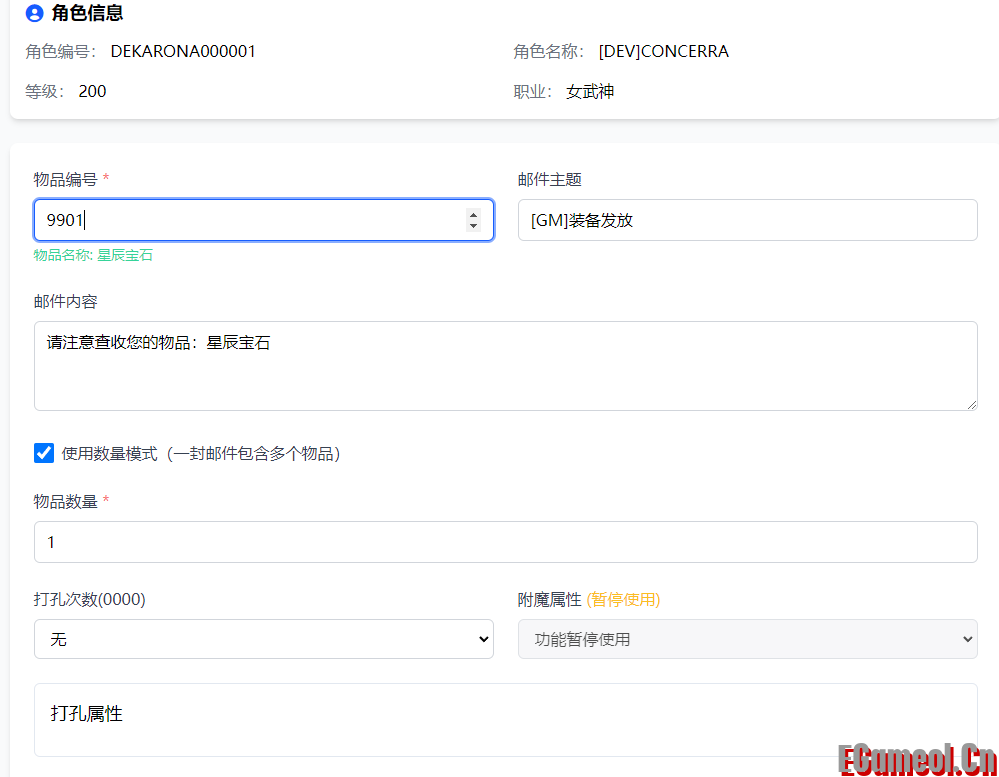Image resolution: width=999 pixels, height=777 pixels.
Task: Click the red asterisk next to 物品编号
Action: click(x=105, y=175)
